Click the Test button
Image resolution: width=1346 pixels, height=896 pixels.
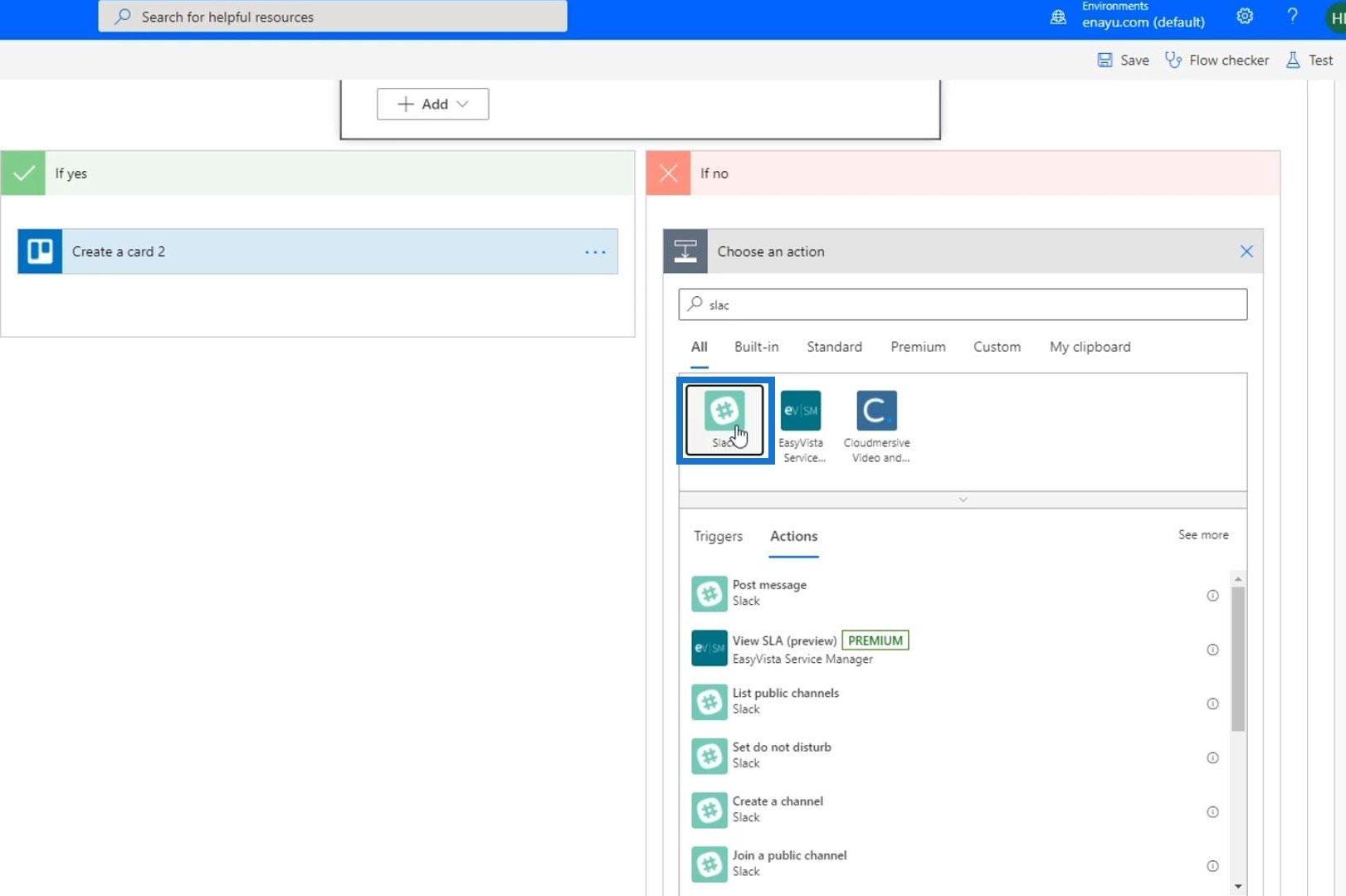click(x=1309, y=60)
